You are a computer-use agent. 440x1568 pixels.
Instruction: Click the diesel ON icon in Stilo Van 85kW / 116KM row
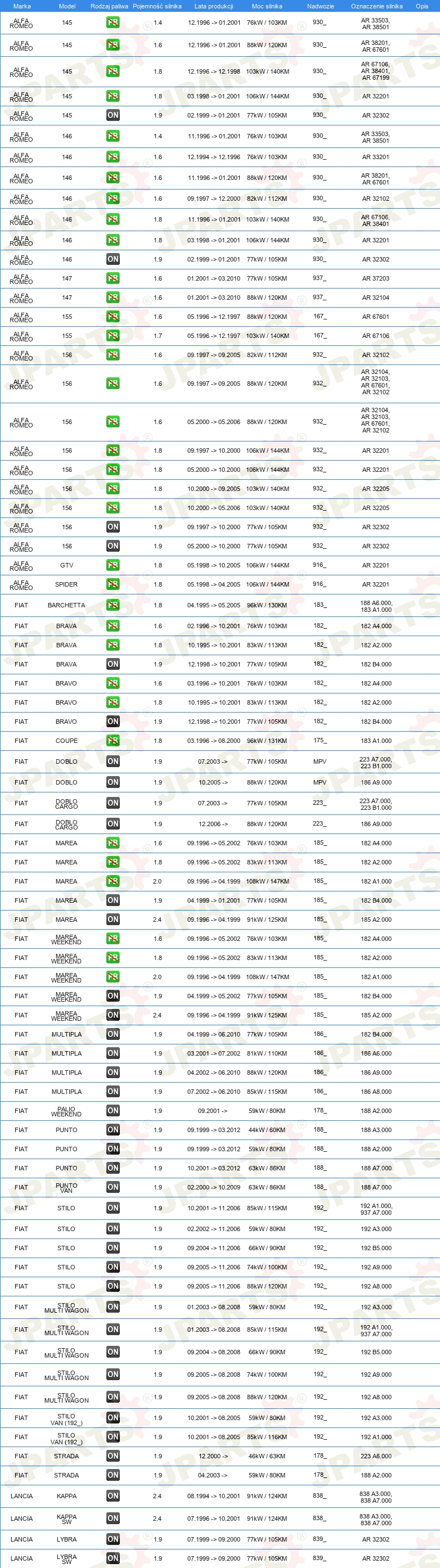click(113, 1436)
